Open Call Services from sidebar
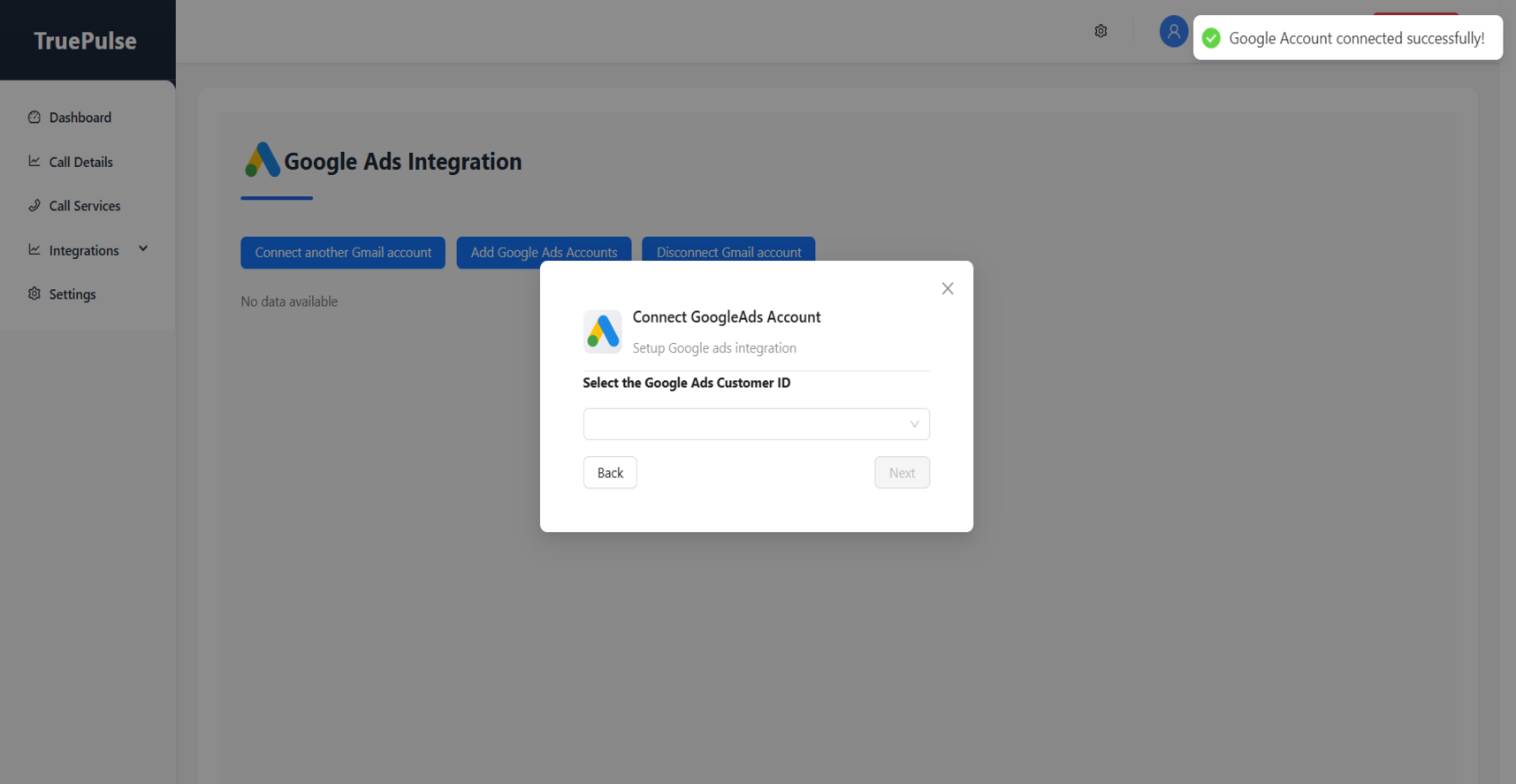 point(84,206)
